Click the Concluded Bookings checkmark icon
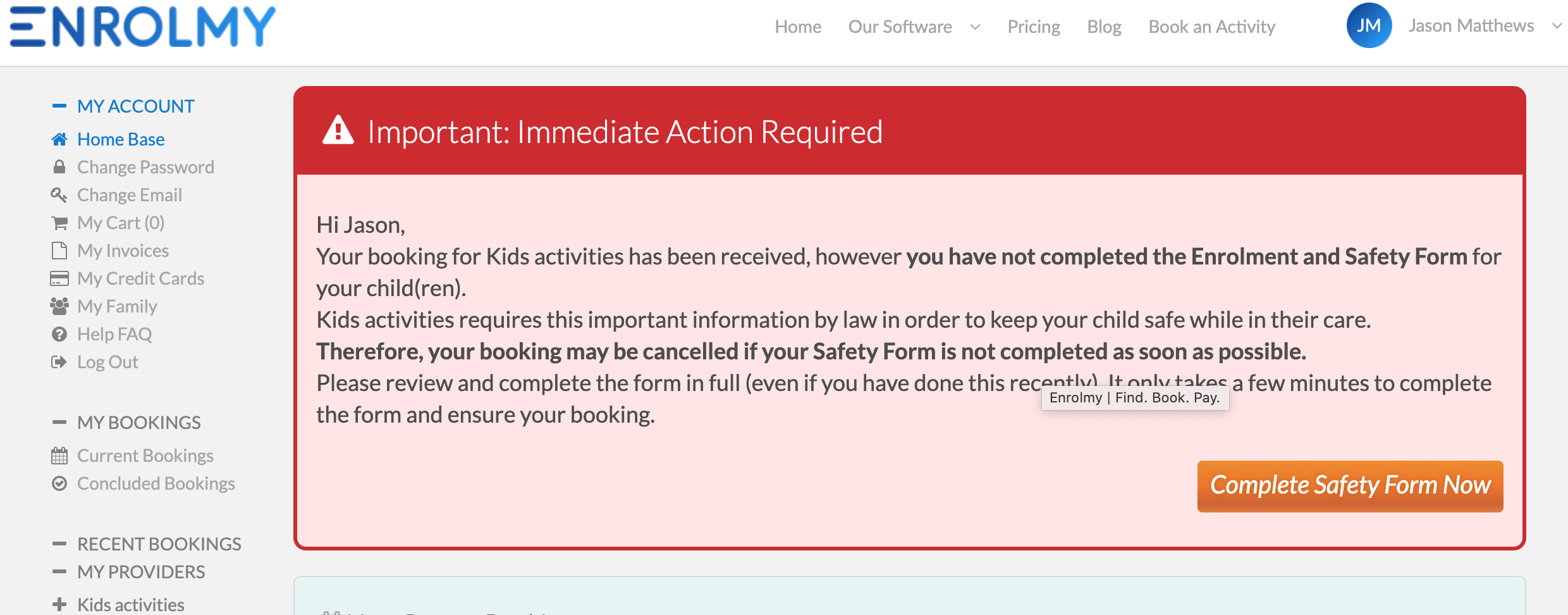1568x615 pixels. (59, 483)
